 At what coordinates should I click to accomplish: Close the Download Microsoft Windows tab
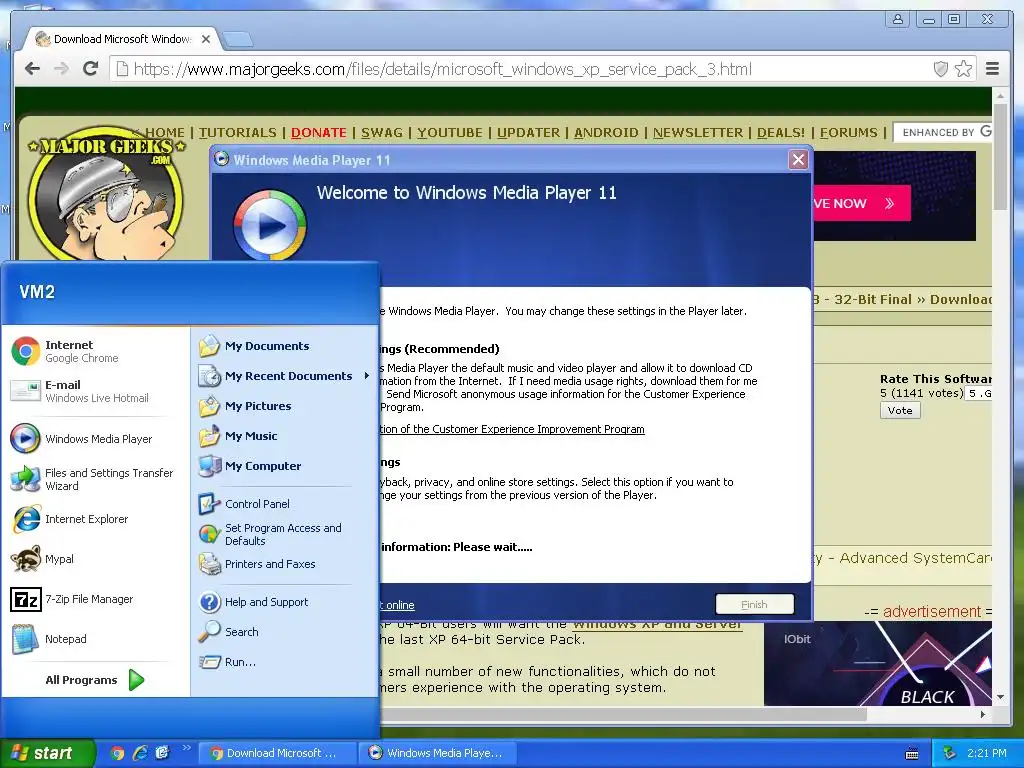pos(206,39)
